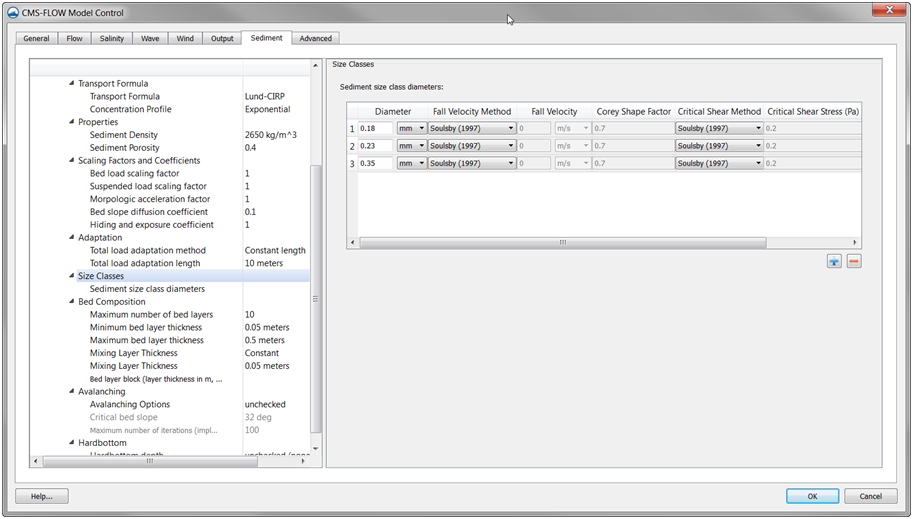
Task: Switch to the General tab
Action: click(36, 38)
